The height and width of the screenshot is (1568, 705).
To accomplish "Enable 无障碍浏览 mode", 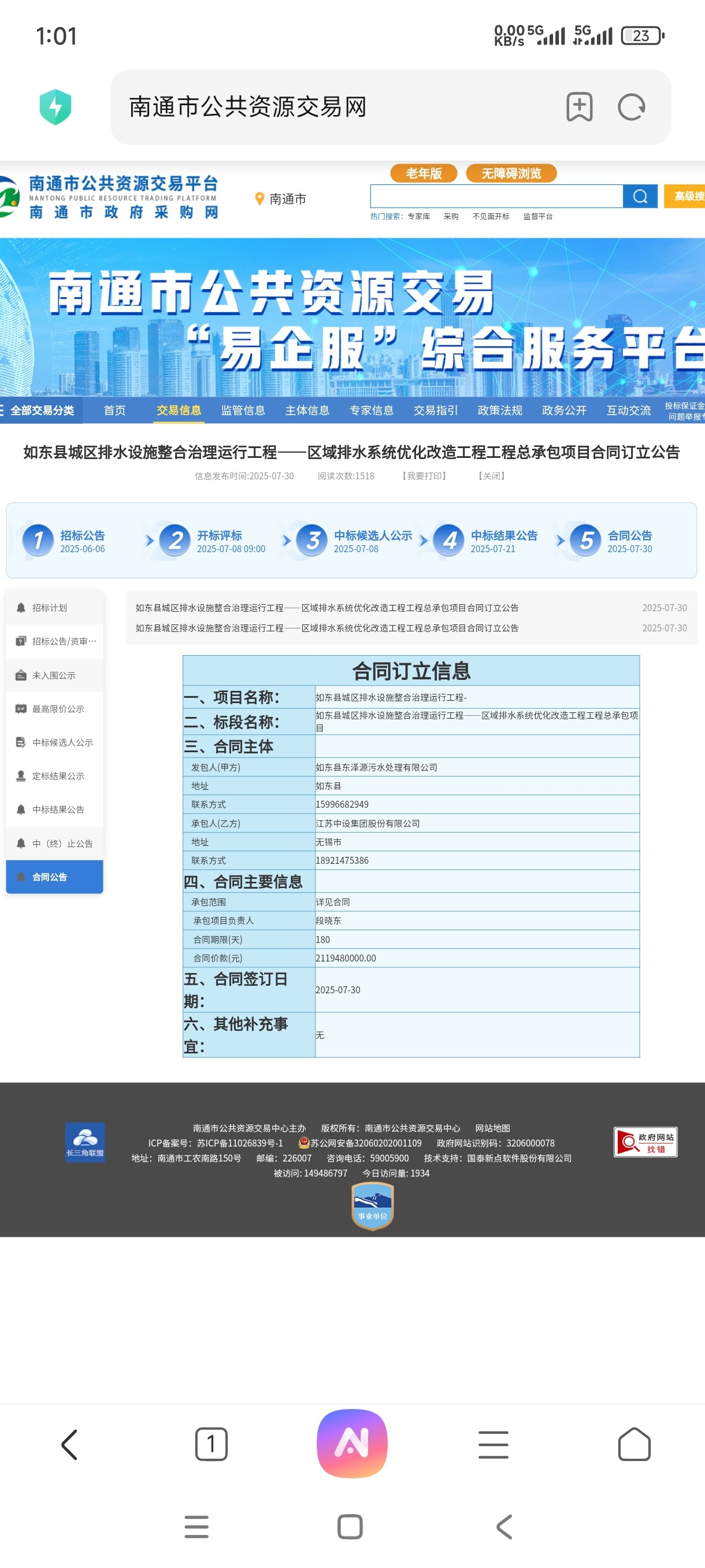I will (x=511, y=173).
